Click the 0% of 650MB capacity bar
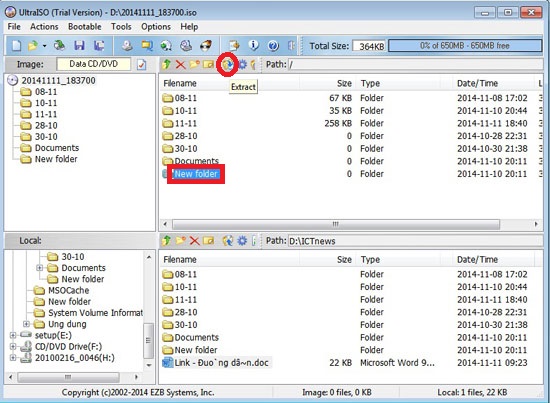The image size is (550, 403). point(465,46)
